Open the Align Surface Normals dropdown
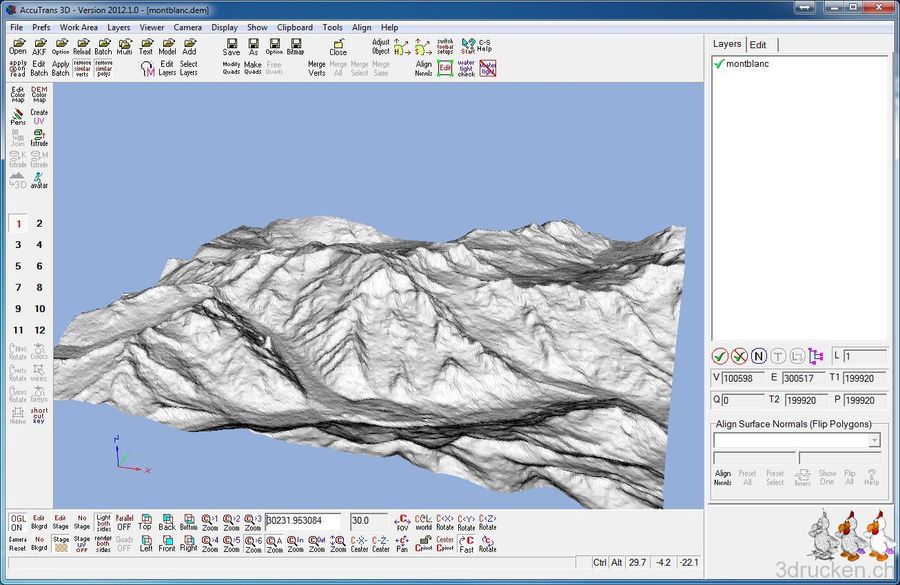 (877, 440)
